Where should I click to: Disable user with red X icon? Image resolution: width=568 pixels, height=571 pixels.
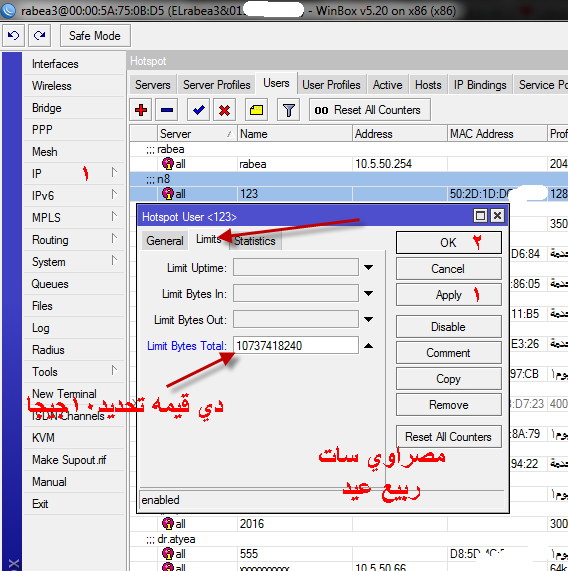coord(224,110)
